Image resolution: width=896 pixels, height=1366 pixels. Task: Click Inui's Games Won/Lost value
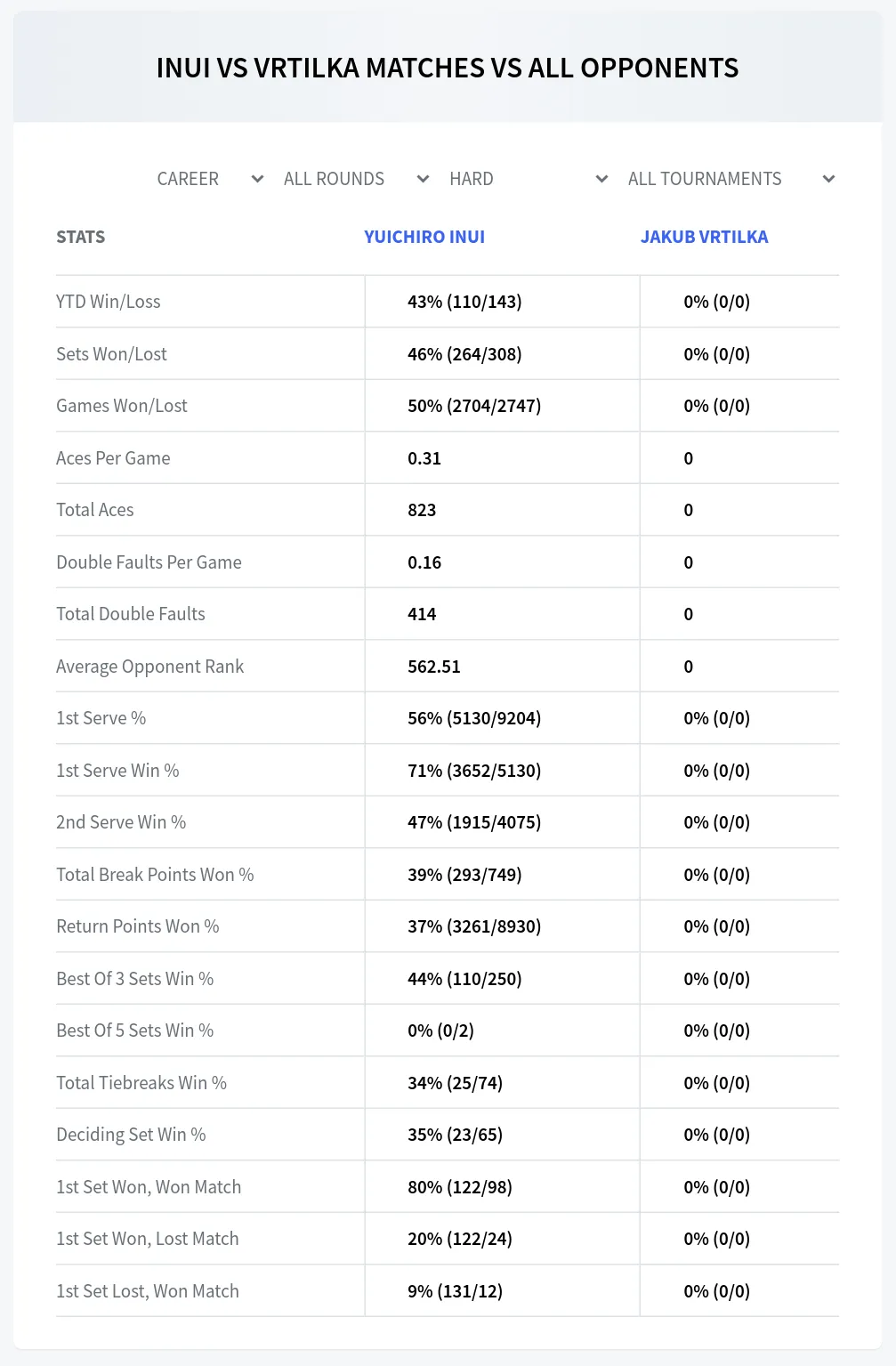pos(474,406)
